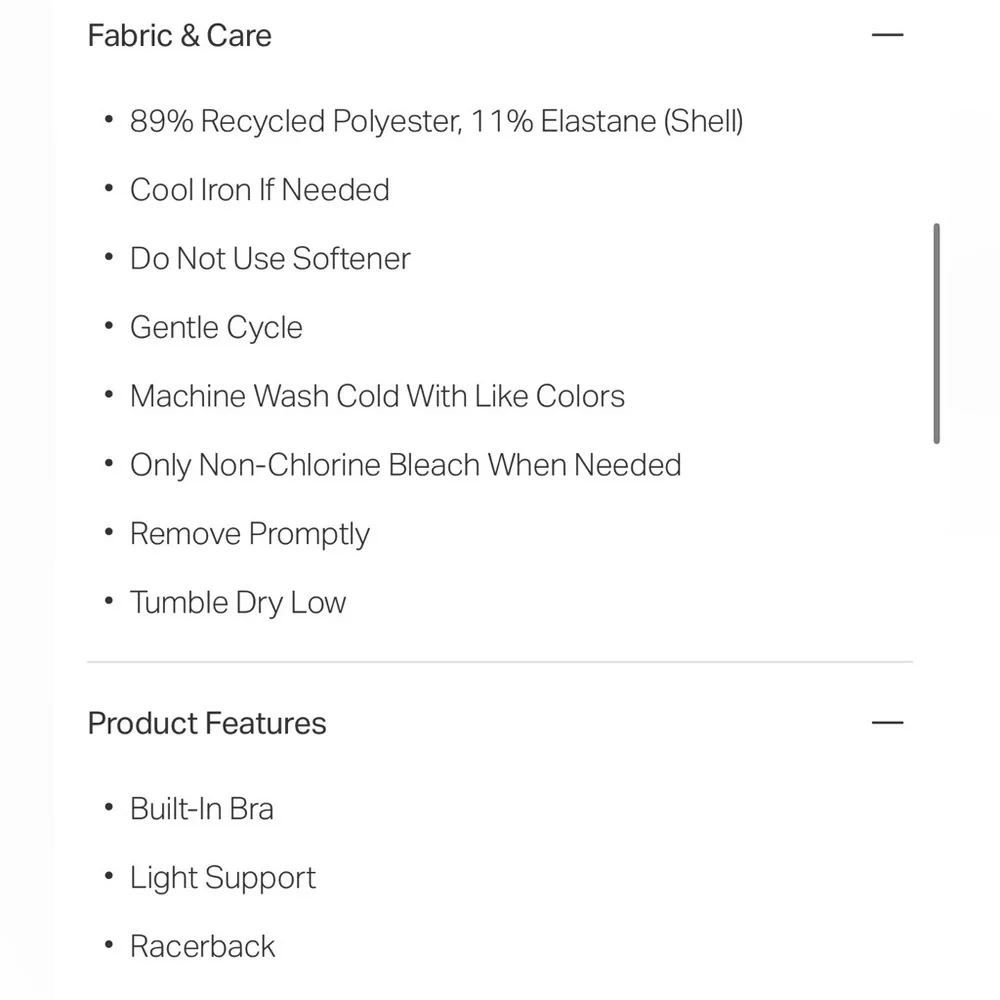This screenshot has height=1000, width=1000.
Task: Click the Racerback feature item
Action: pos(202,947)
